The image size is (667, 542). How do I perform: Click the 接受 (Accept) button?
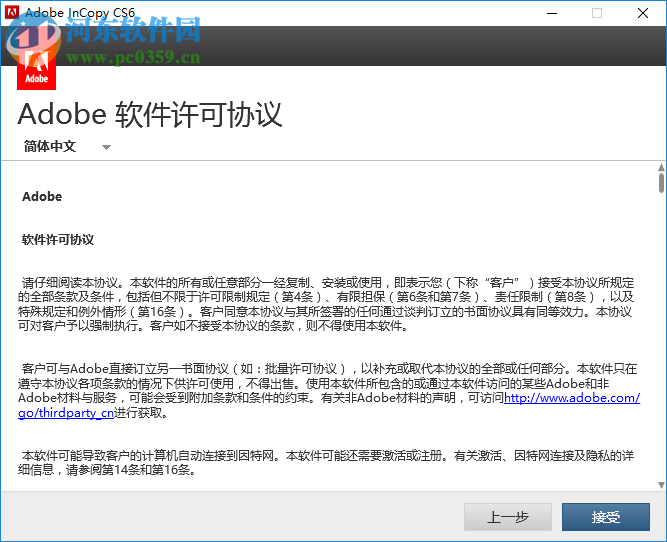[x=605, y=517]
